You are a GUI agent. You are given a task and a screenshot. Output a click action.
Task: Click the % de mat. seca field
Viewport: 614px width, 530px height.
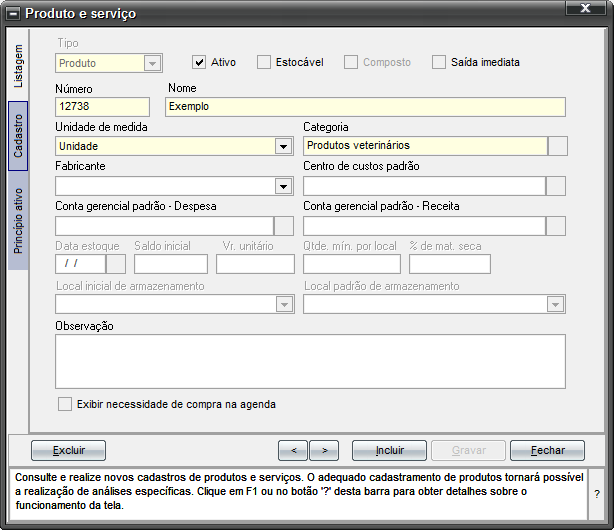tap(450, 264)
